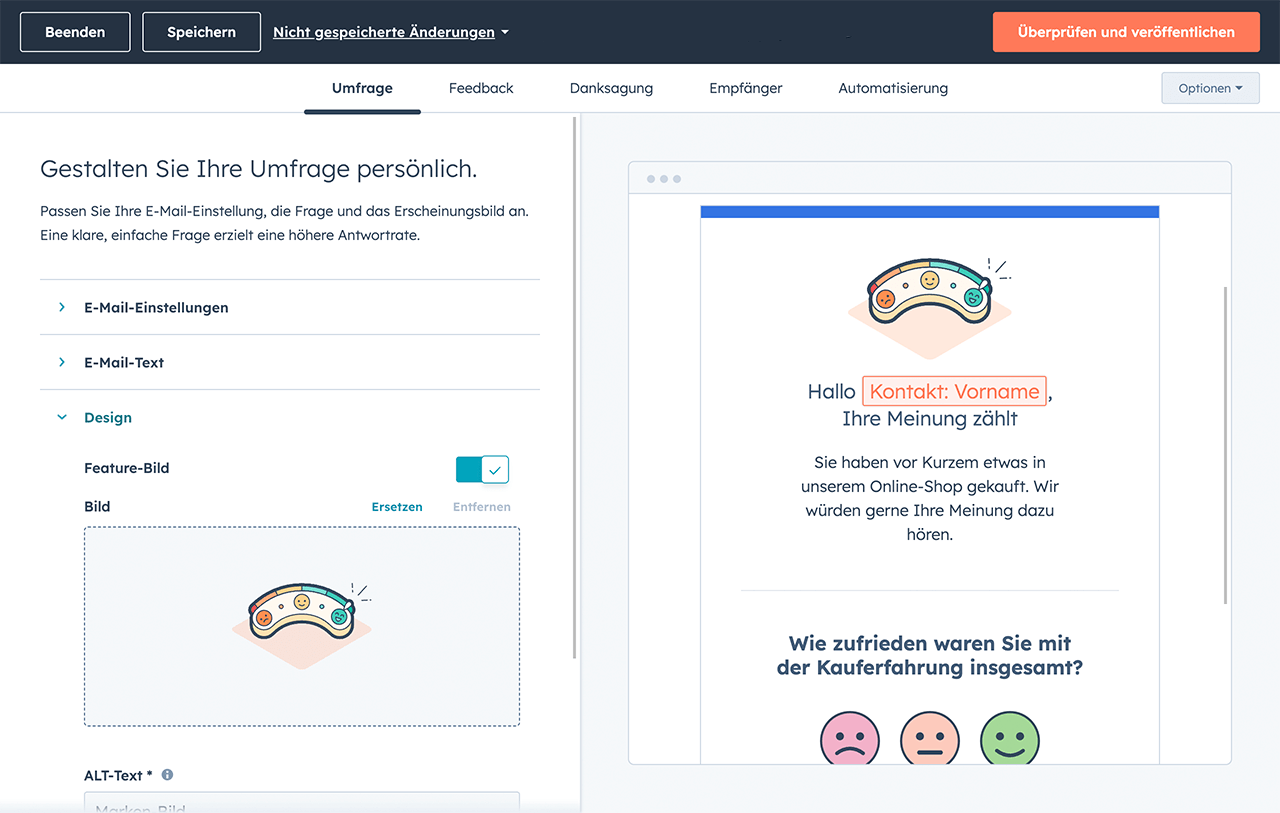This screenshot has height=813, width=1280.
Task: Expand the E-Mail-Text section
Action: coord(124,363)
